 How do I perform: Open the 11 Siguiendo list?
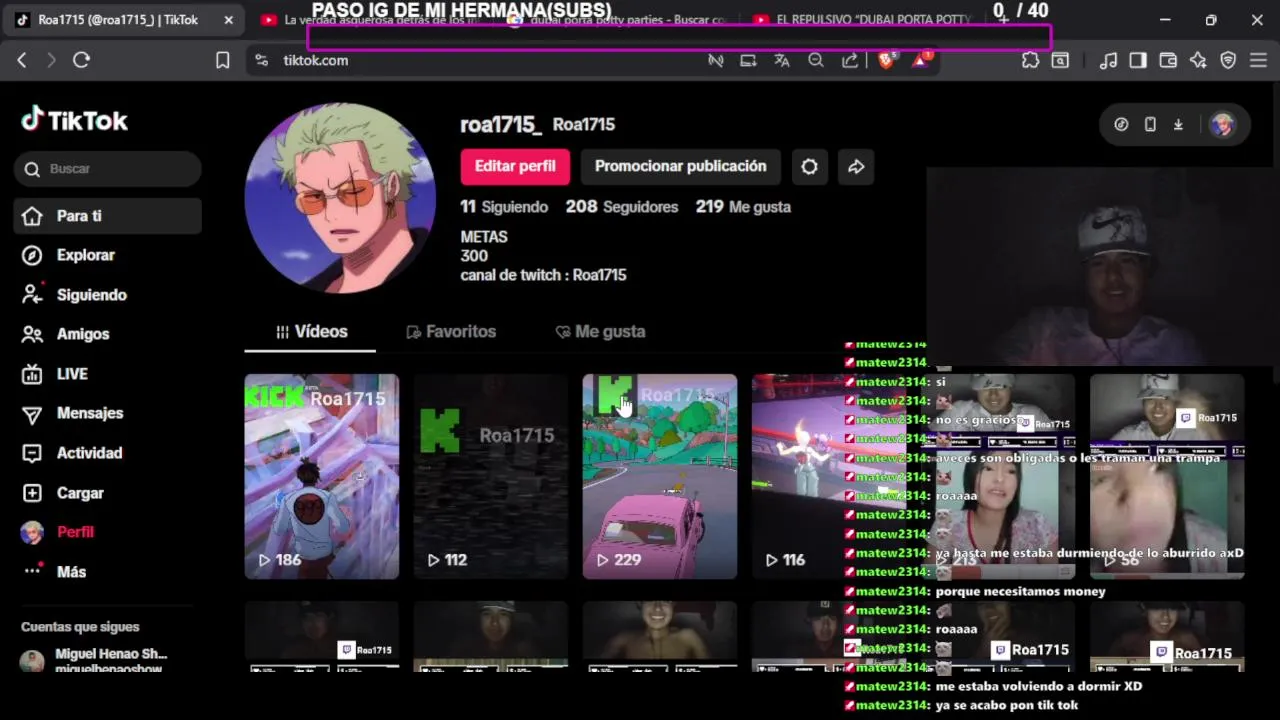pyautogui.click(x=504, y=207)
